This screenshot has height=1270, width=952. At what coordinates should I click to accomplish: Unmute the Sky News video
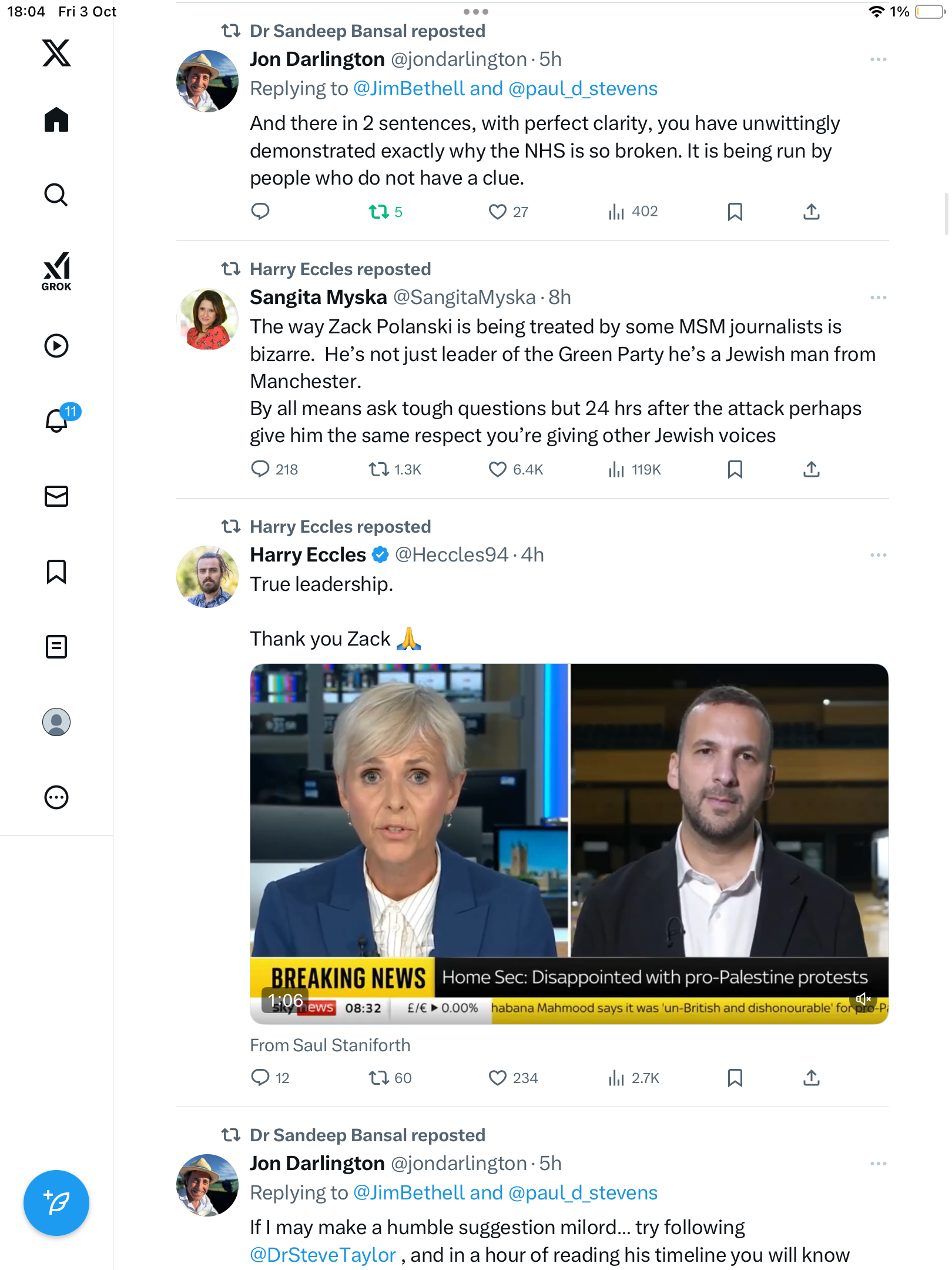coord(863,999)
